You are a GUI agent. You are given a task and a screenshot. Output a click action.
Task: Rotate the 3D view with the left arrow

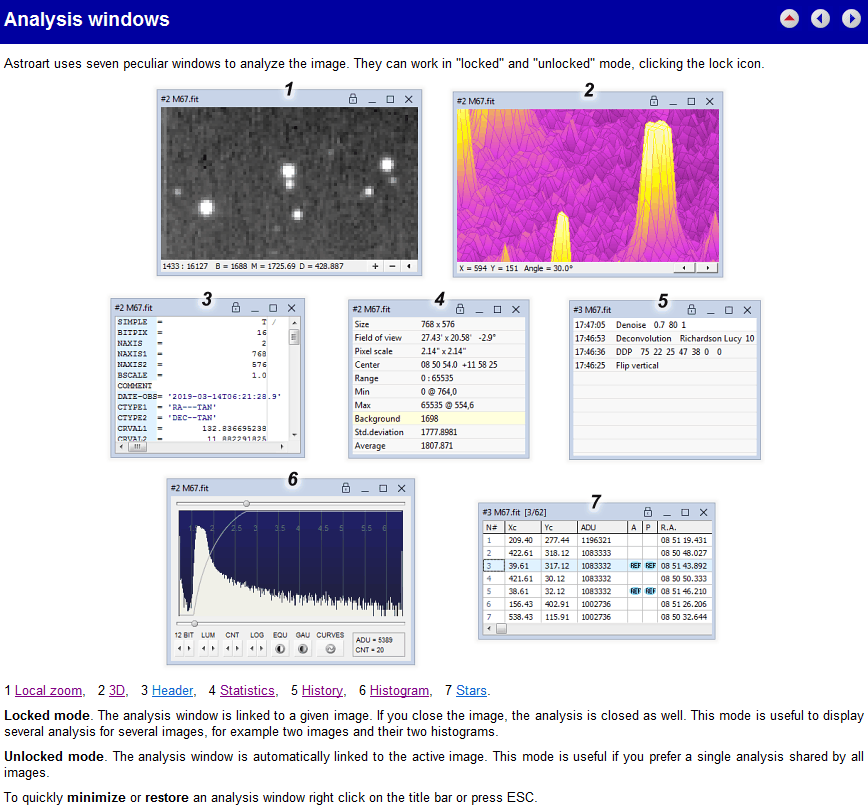point(684,268)
